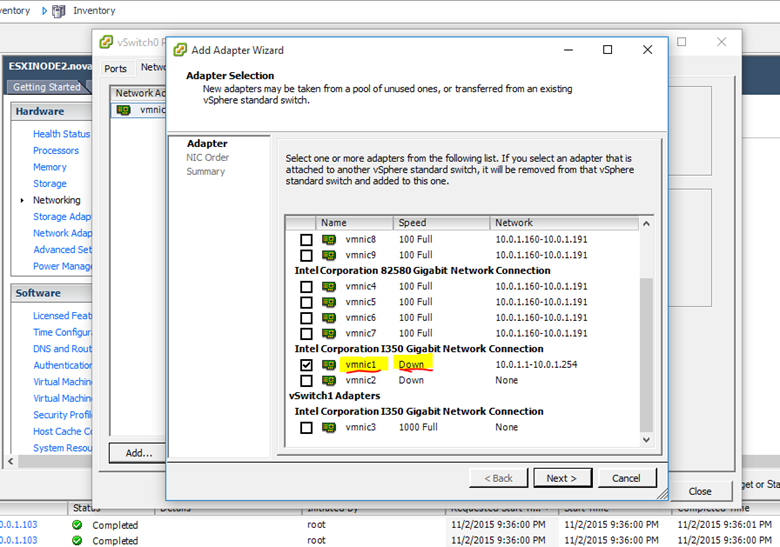The height and width of the screenshot is (547, 780).
Task: Click the vmnic1 network card icon
Action: point(329,365)
